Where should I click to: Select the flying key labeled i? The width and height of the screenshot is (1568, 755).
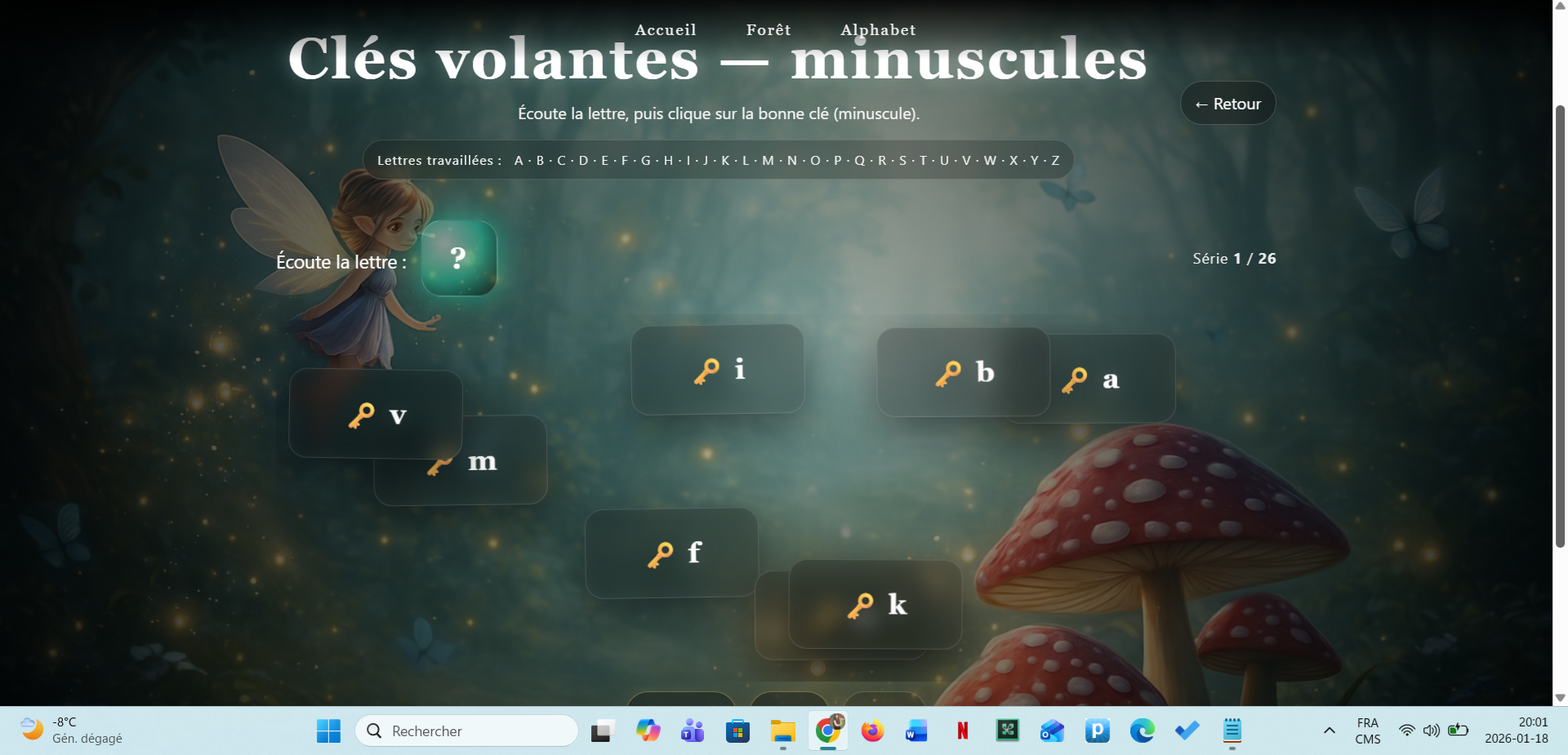(x=717, y=370)
